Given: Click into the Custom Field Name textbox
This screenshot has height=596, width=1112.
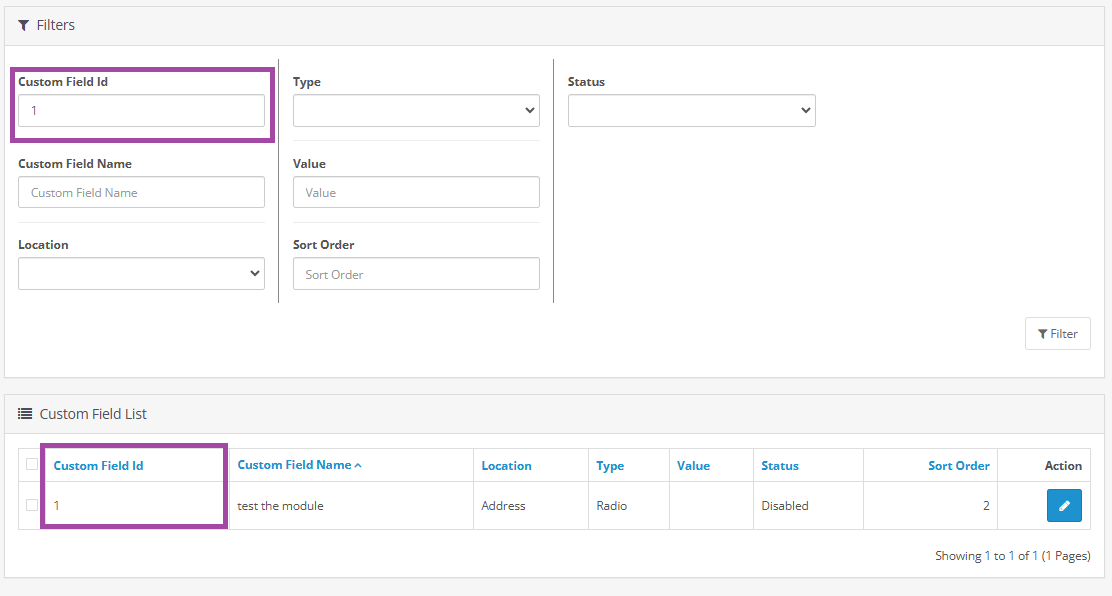Looking at the screenshot, I should click(141, 193).
